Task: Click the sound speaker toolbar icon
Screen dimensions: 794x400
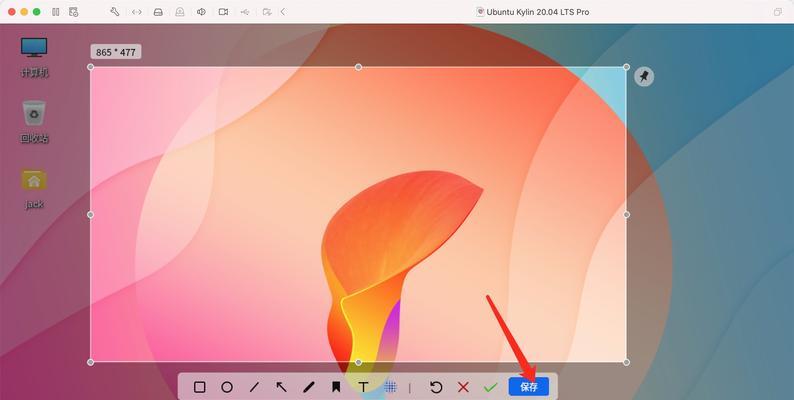Action: pyautogui.click(x=202, y=12)
